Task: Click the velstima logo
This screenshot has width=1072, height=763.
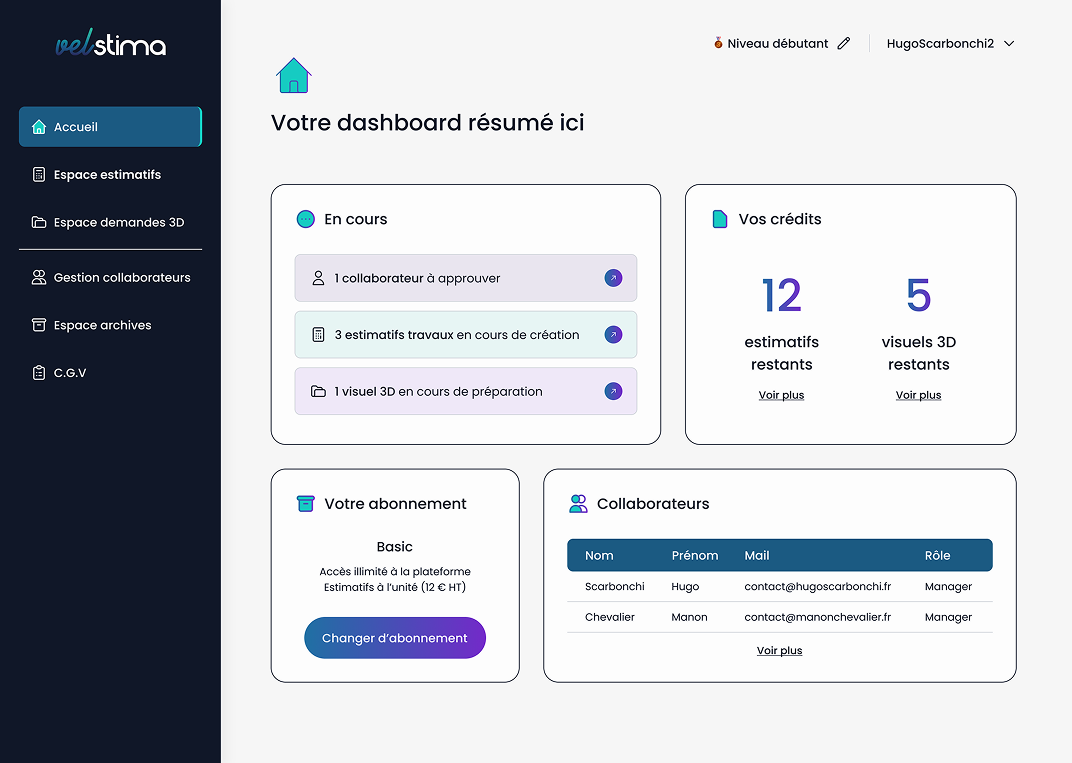Action: pyautogui.click(x=111, y=44)
